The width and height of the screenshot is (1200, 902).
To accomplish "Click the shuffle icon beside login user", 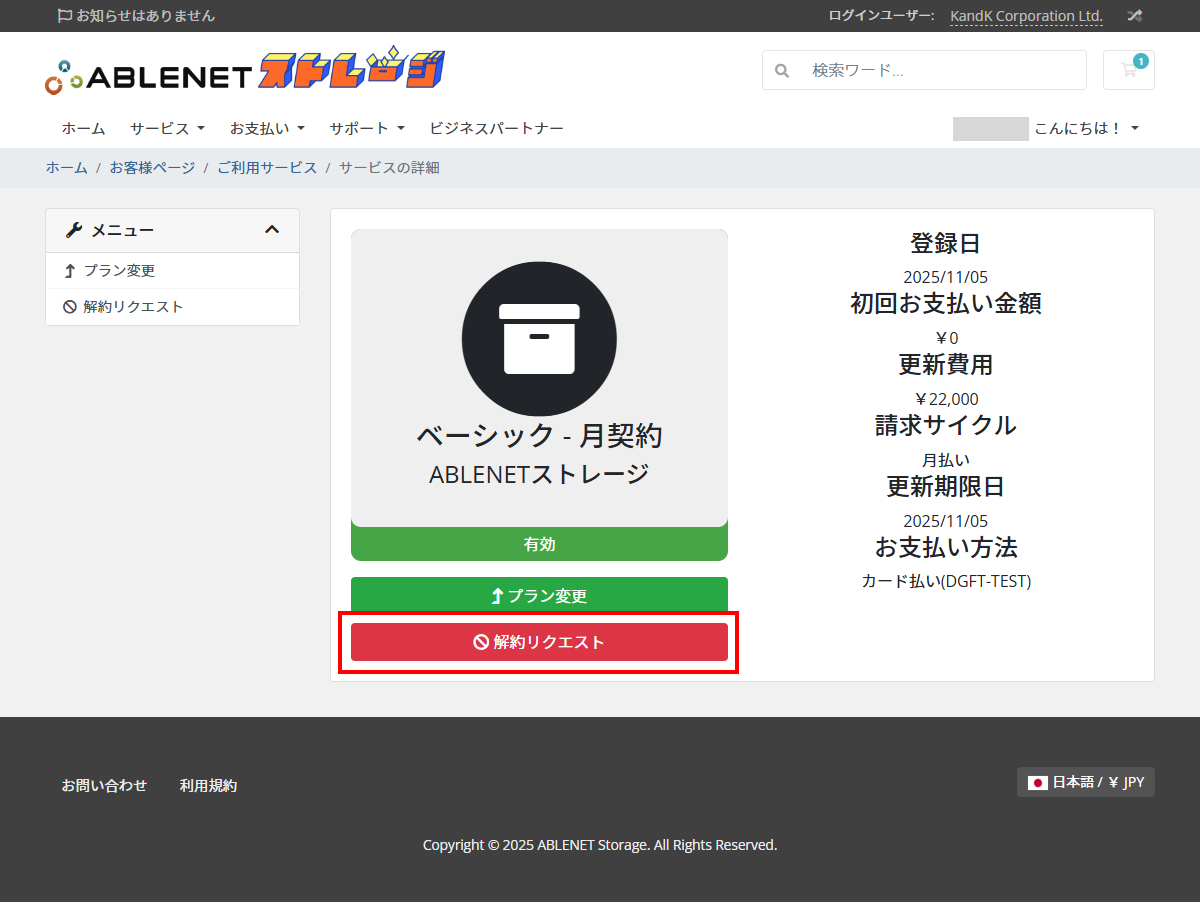I will [1134, 16].
